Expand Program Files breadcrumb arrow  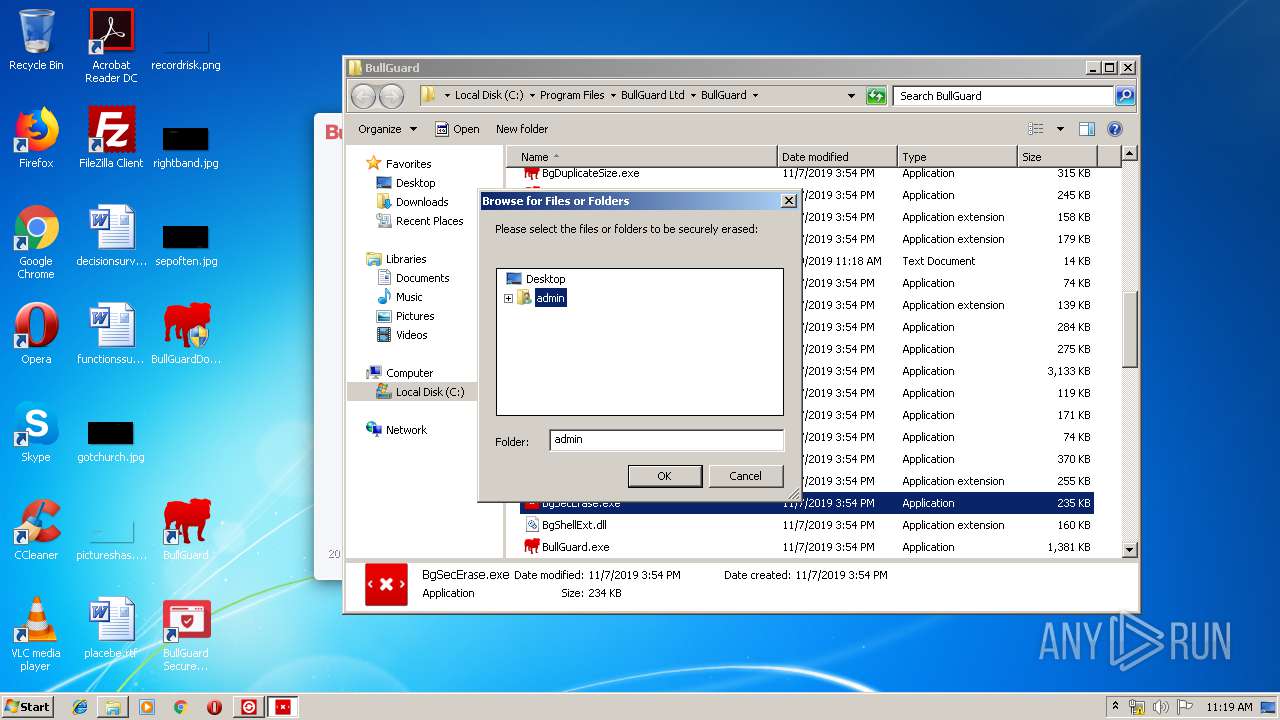tap(613, 96)
